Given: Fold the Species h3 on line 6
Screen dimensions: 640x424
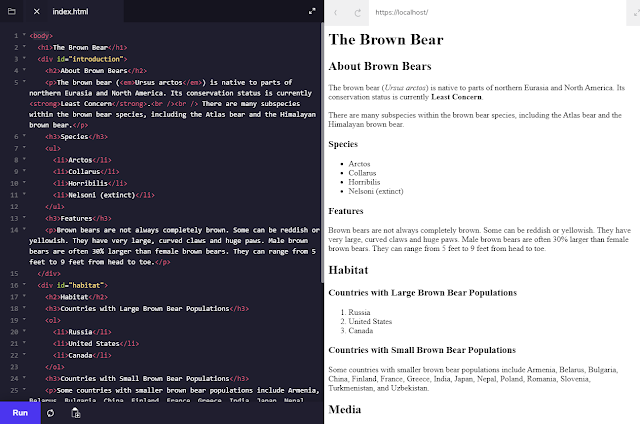Looking at the screenshot, I should point(24,136).
